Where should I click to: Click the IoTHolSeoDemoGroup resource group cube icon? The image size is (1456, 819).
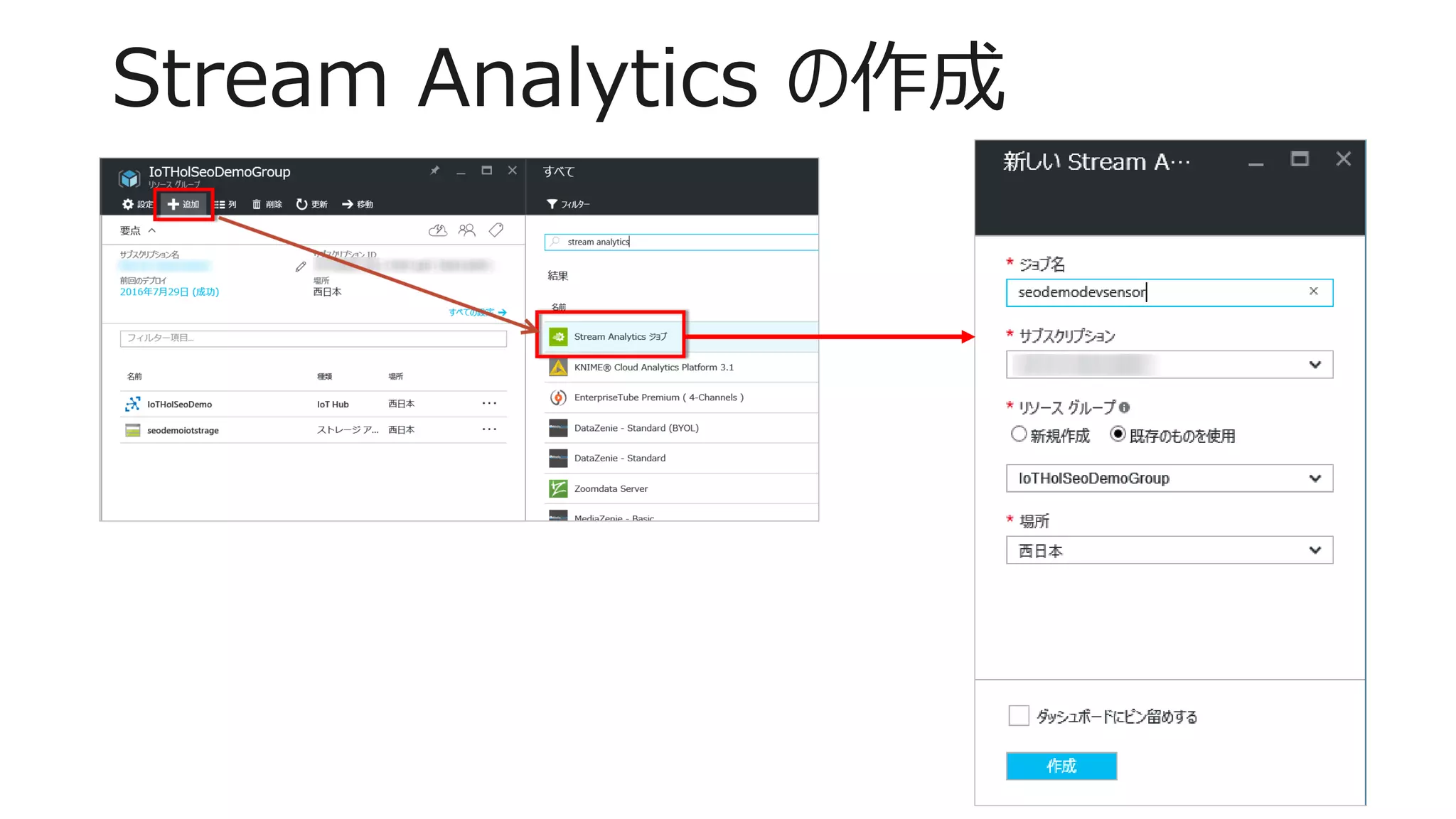tap(129, 178)
